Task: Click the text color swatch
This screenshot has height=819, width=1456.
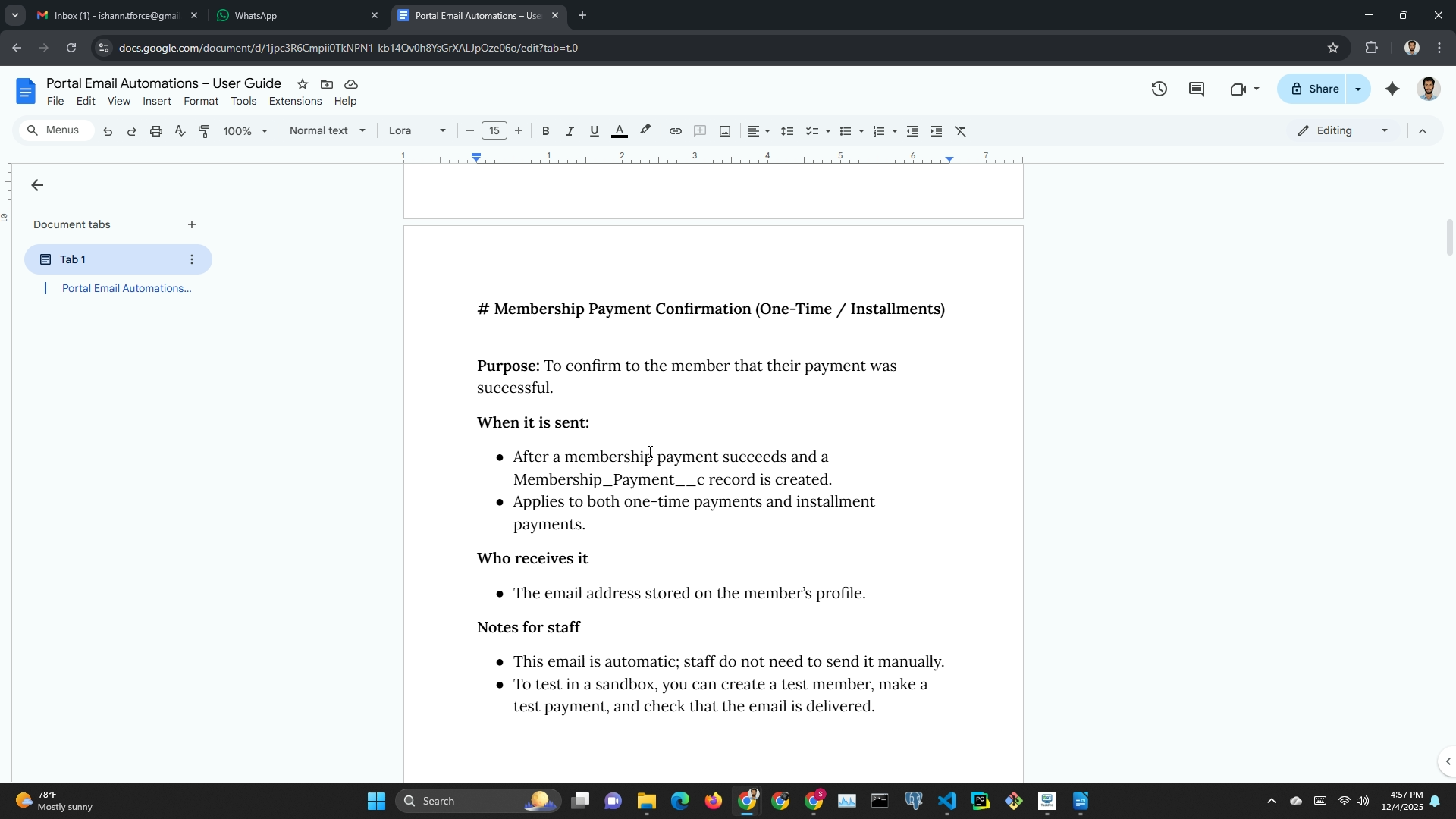Action: pyautogui.click(x=620, y=131)
